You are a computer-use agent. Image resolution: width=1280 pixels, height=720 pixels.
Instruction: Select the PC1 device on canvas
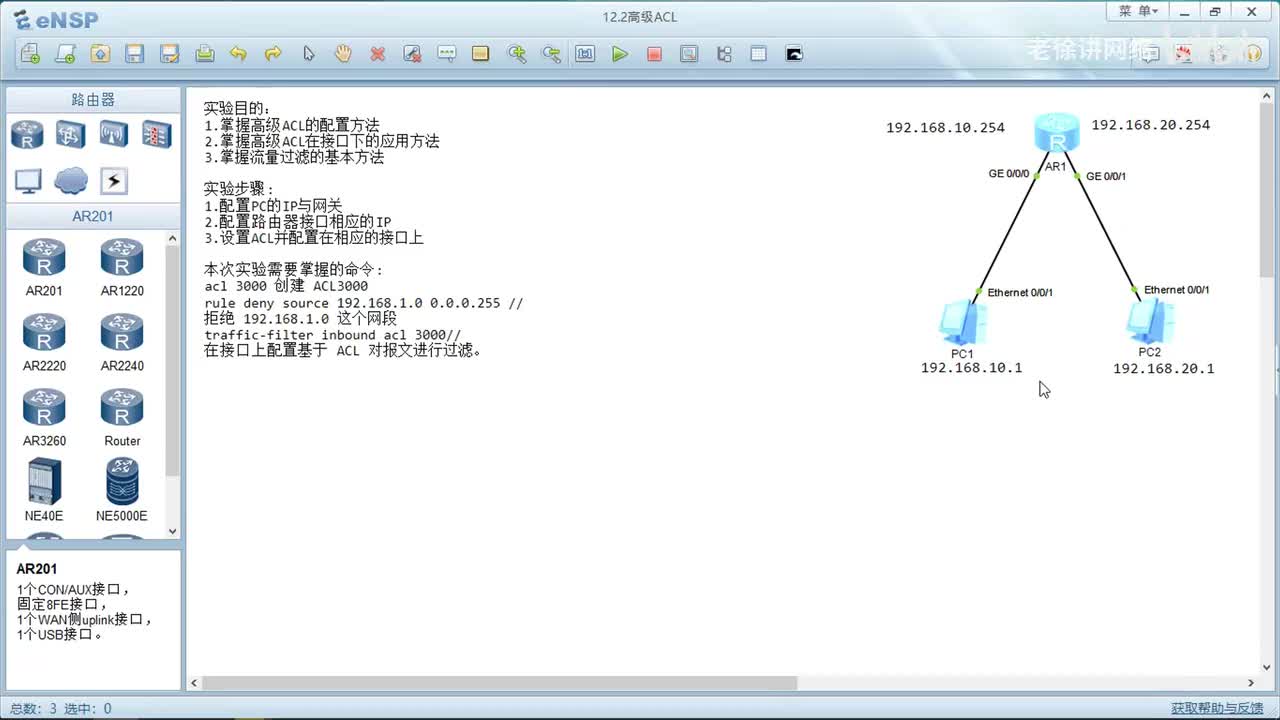962,322
